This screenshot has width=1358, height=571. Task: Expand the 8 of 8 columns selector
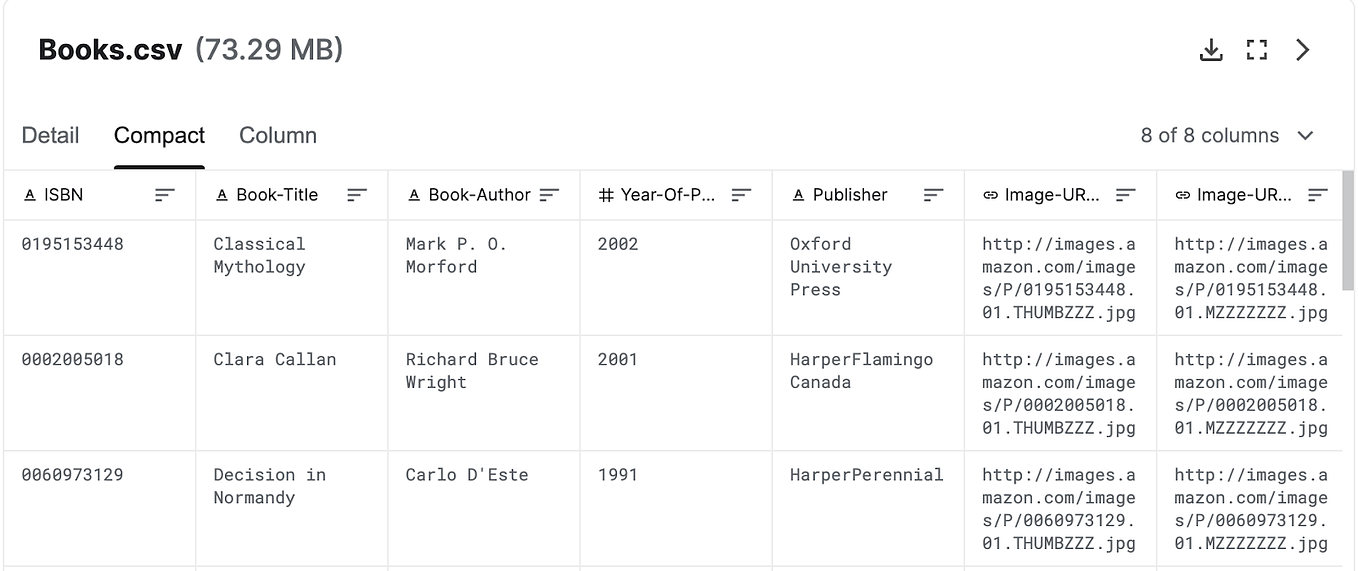pyautogui.click(x=1227, y=135)
